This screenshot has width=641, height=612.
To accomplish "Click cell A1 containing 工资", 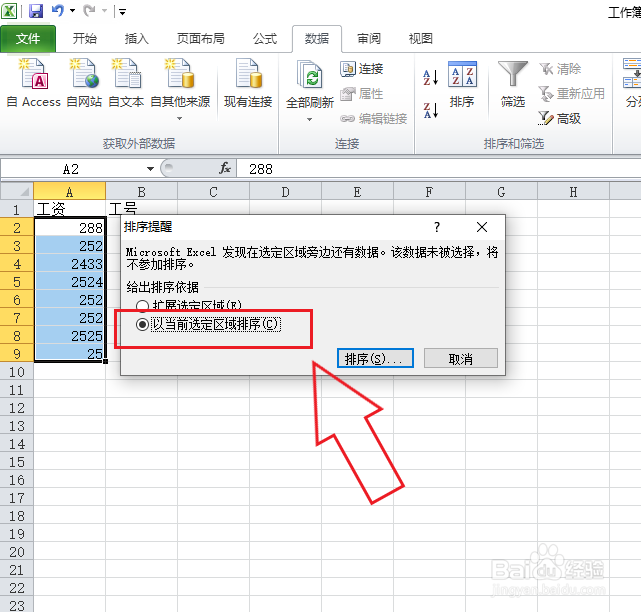I will pyautogui.click(x=69, y=209).
